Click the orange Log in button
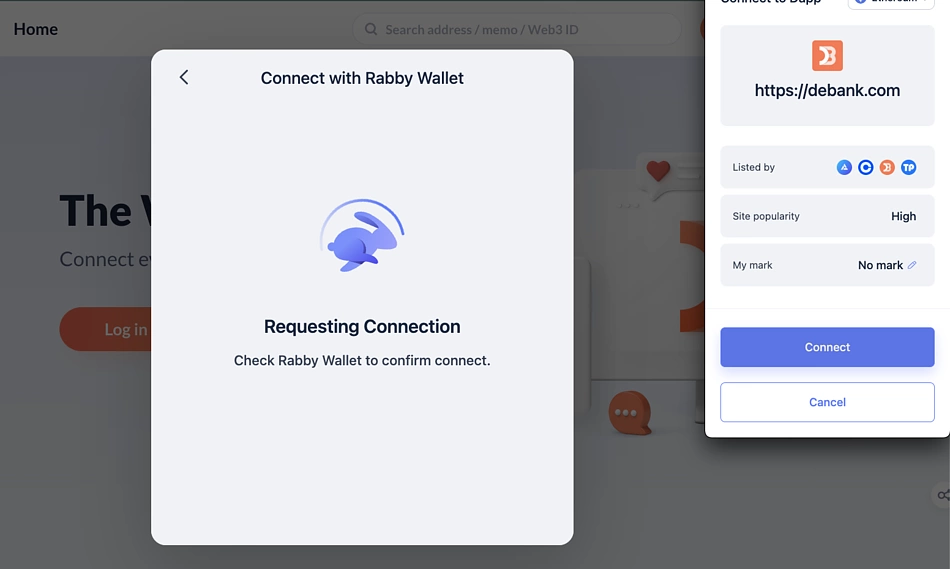The width and height of the screenshot is (950, 569). (x=105, y=329)
